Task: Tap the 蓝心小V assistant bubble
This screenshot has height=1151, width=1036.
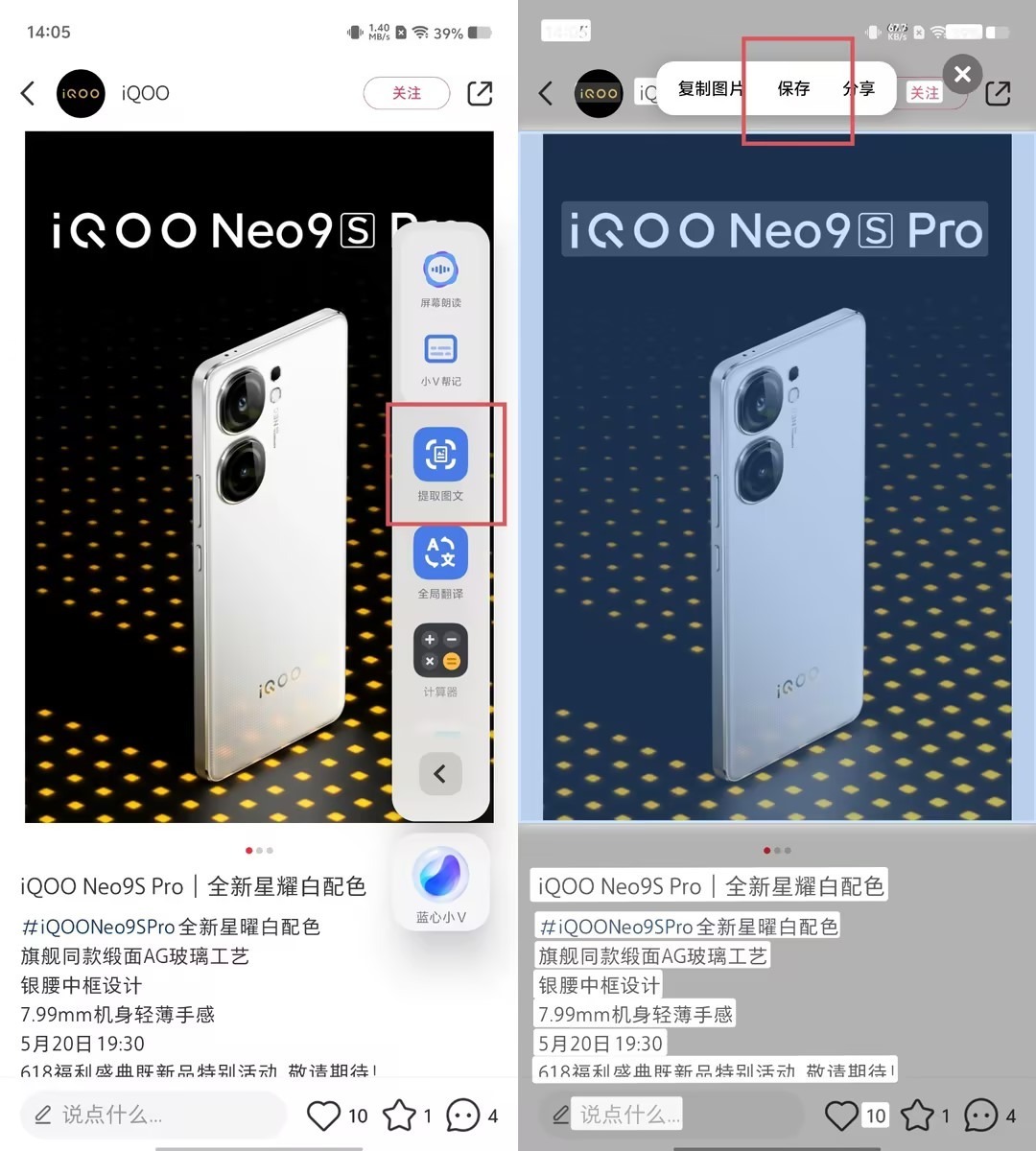Action: [440, 876]
